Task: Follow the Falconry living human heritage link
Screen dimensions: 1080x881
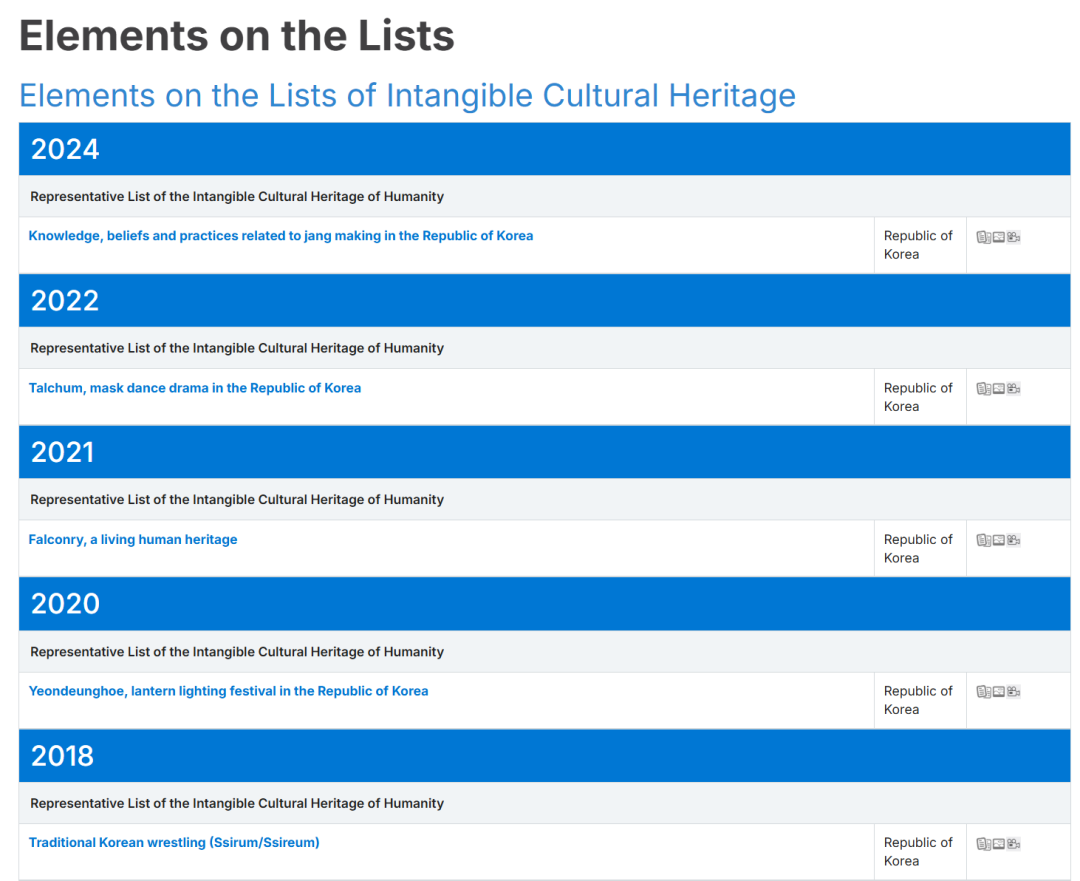Action: click(133, 540)
